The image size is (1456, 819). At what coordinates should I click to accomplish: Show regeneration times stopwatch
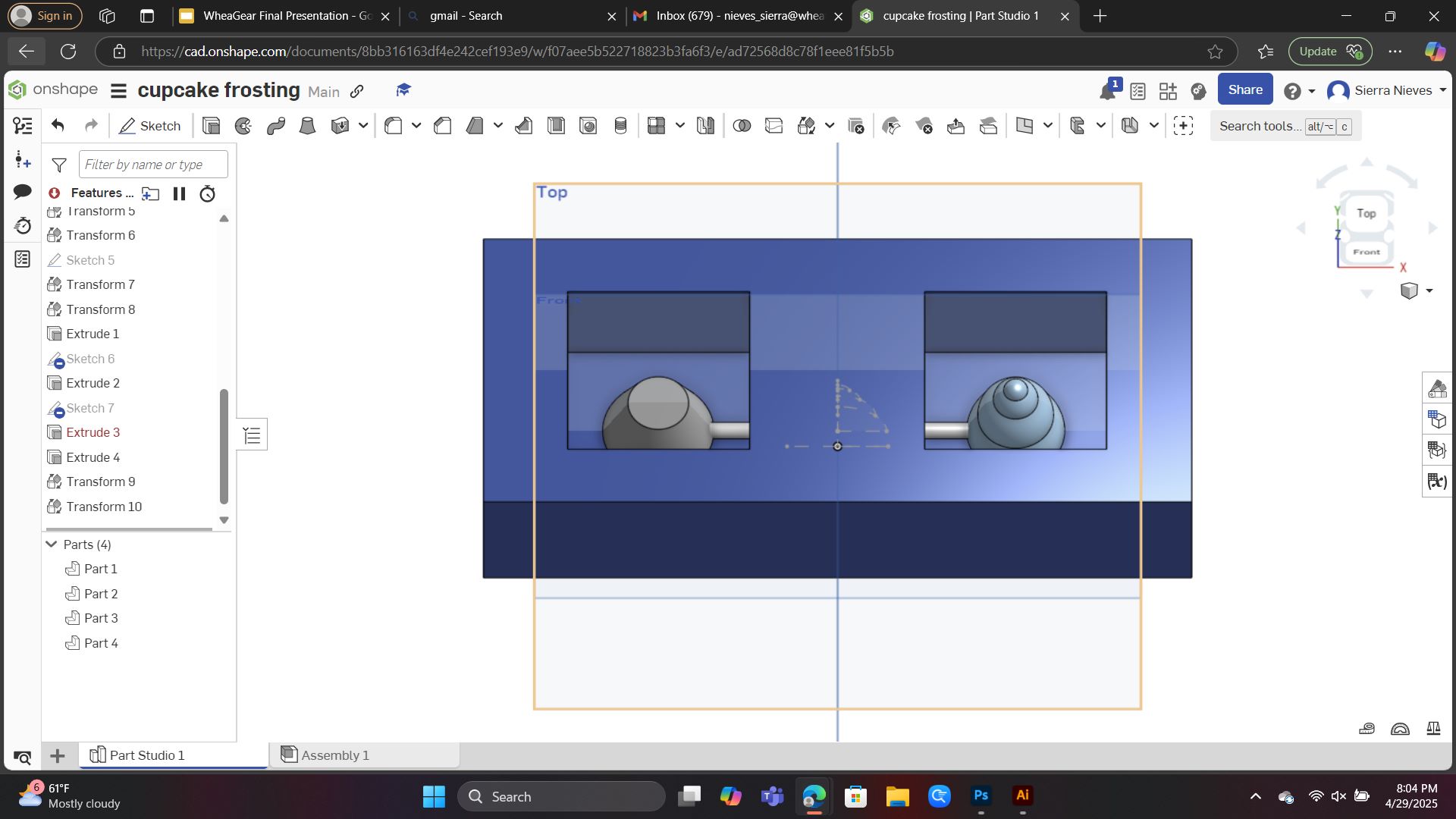[207, 193]
